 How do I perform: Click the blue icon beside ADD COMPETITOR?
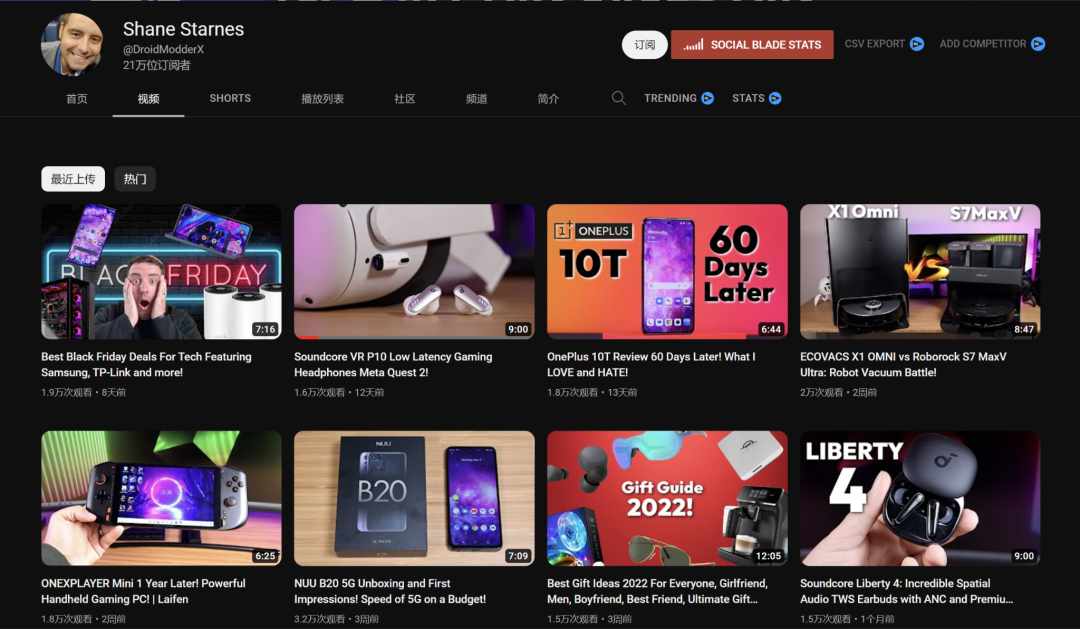pos(1038,44)
